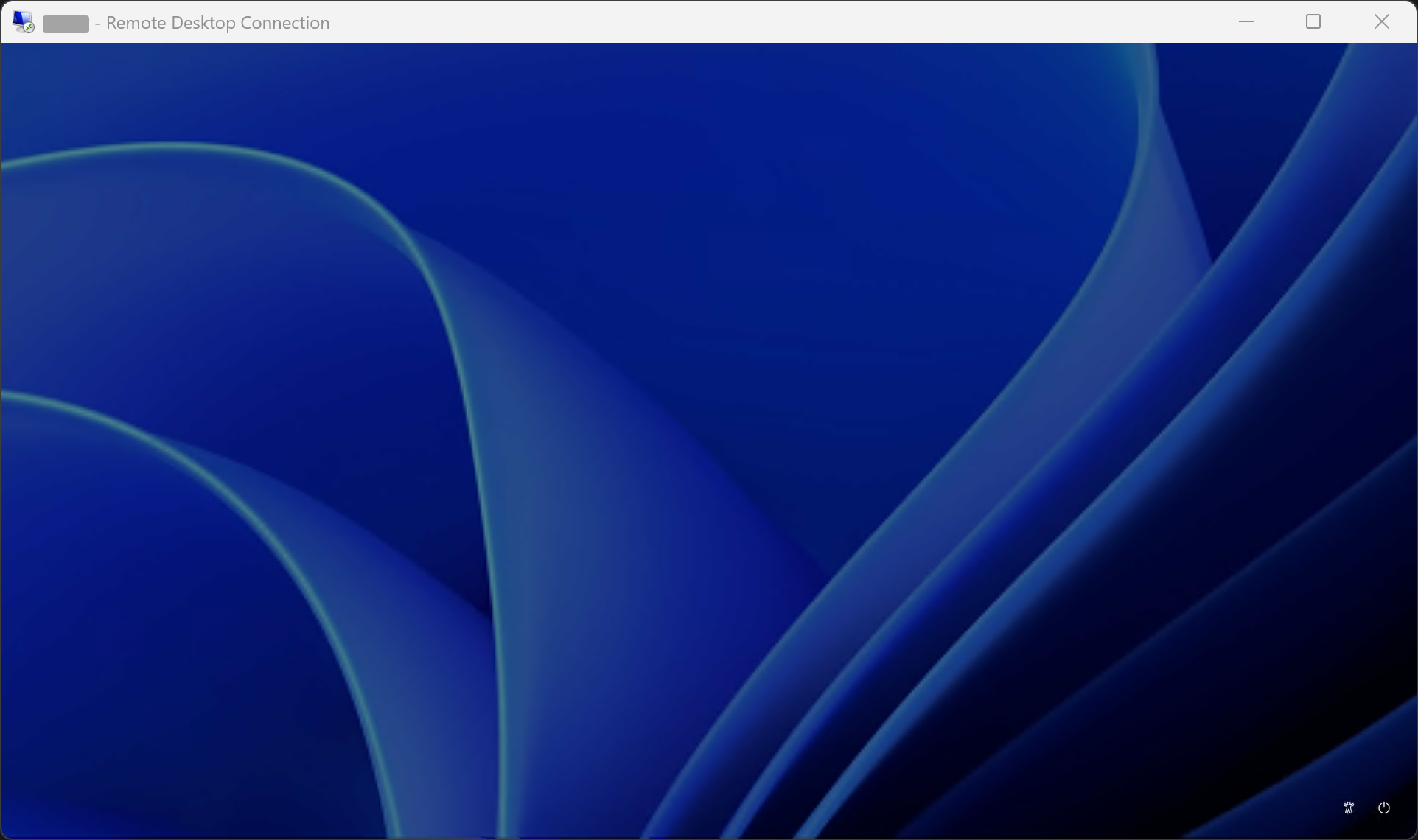Click the empty title bar area beside the title
The width and height of the screenshot is (1418, 840).
[x=737, y=22]
